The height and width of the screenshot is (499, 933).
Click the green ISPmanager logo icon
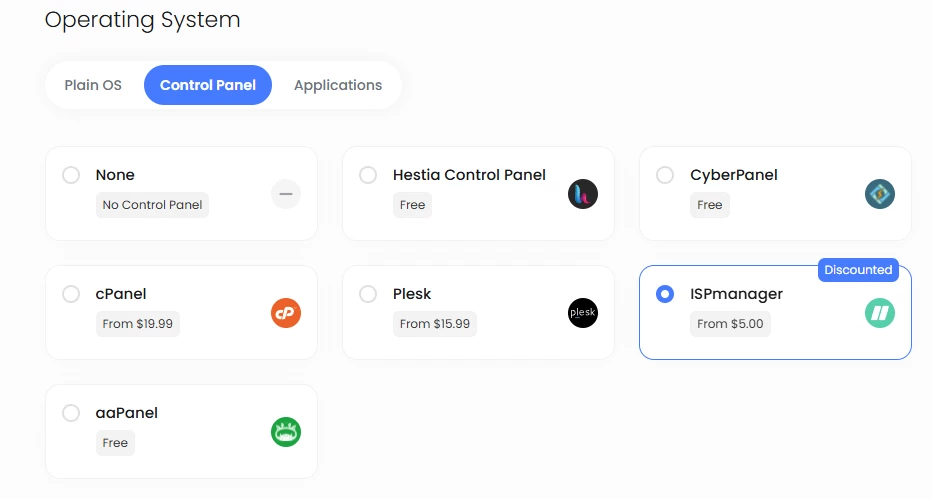click(880, 313)
